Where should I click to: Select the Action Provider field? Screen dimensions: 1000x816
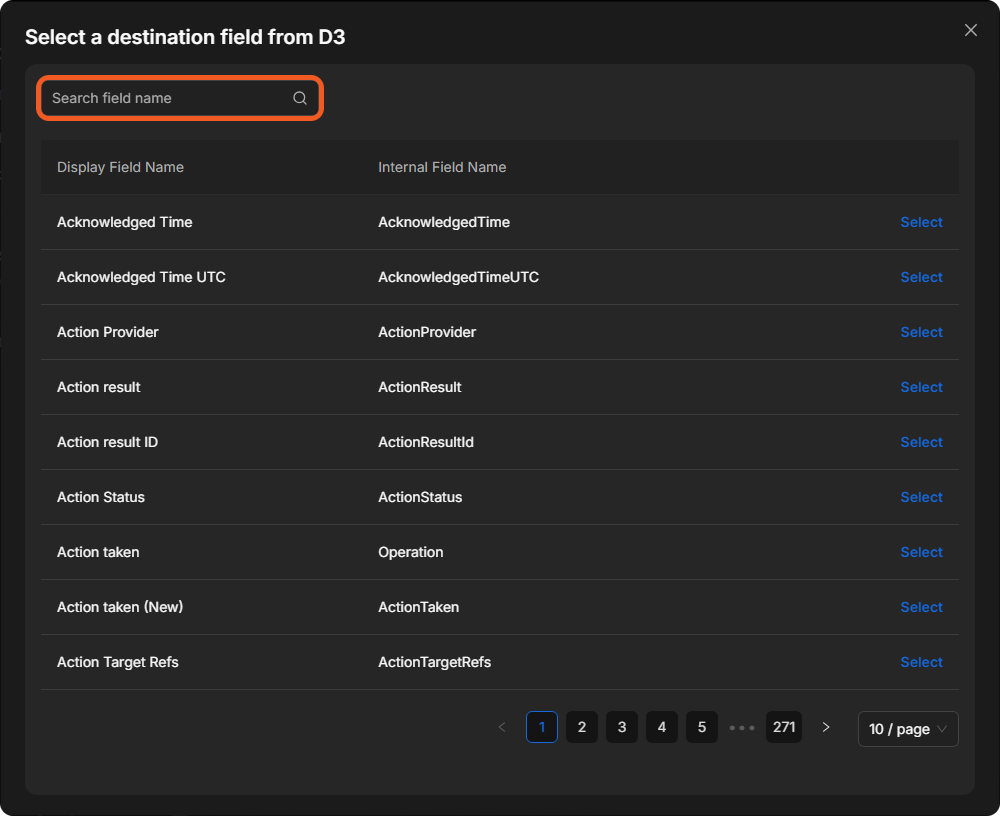[921, 332]
